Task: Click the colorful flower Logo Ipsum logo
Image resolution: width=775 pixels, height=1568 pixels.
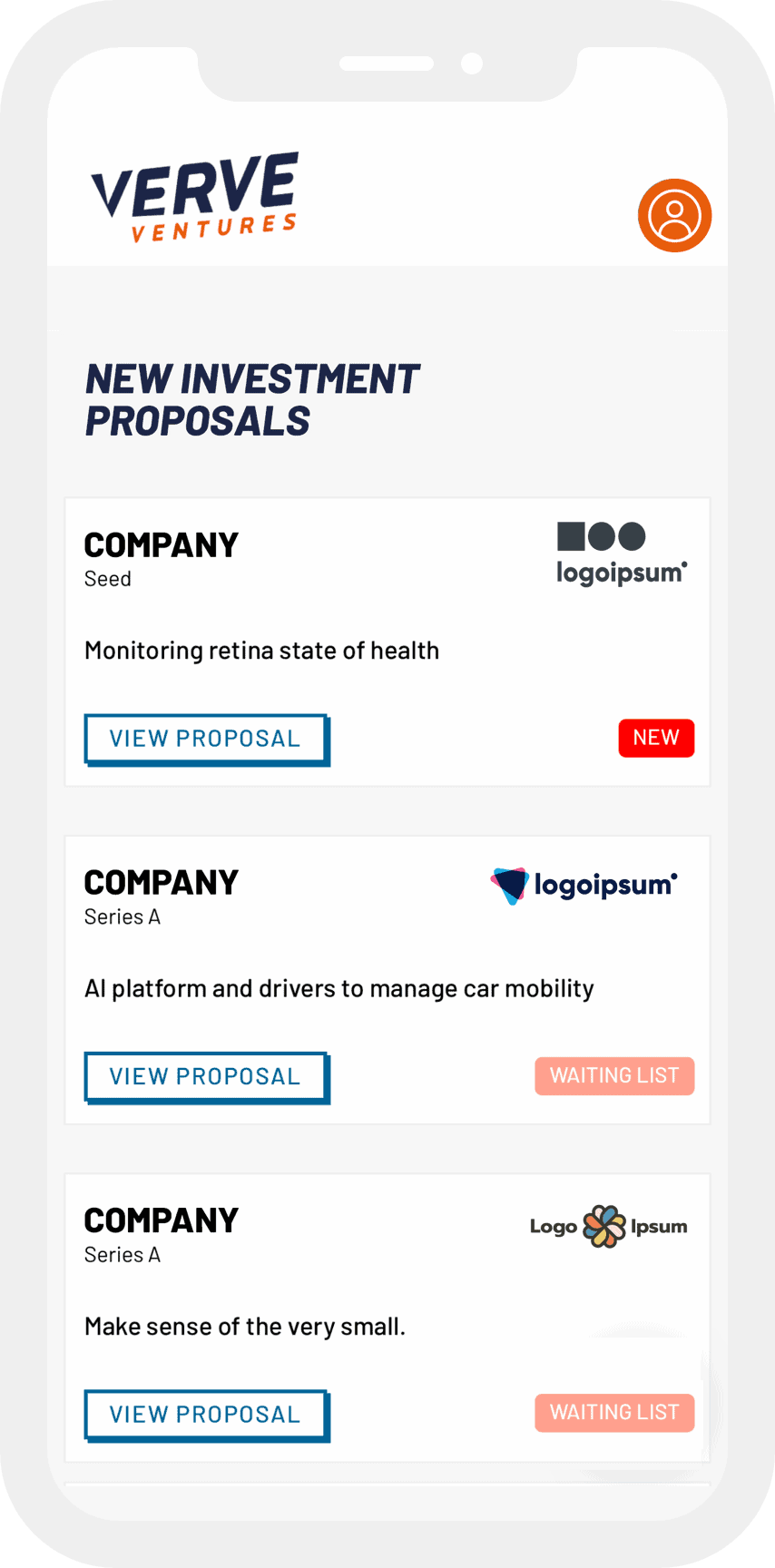Action: pyautogui.click(x=608, y=1227)
